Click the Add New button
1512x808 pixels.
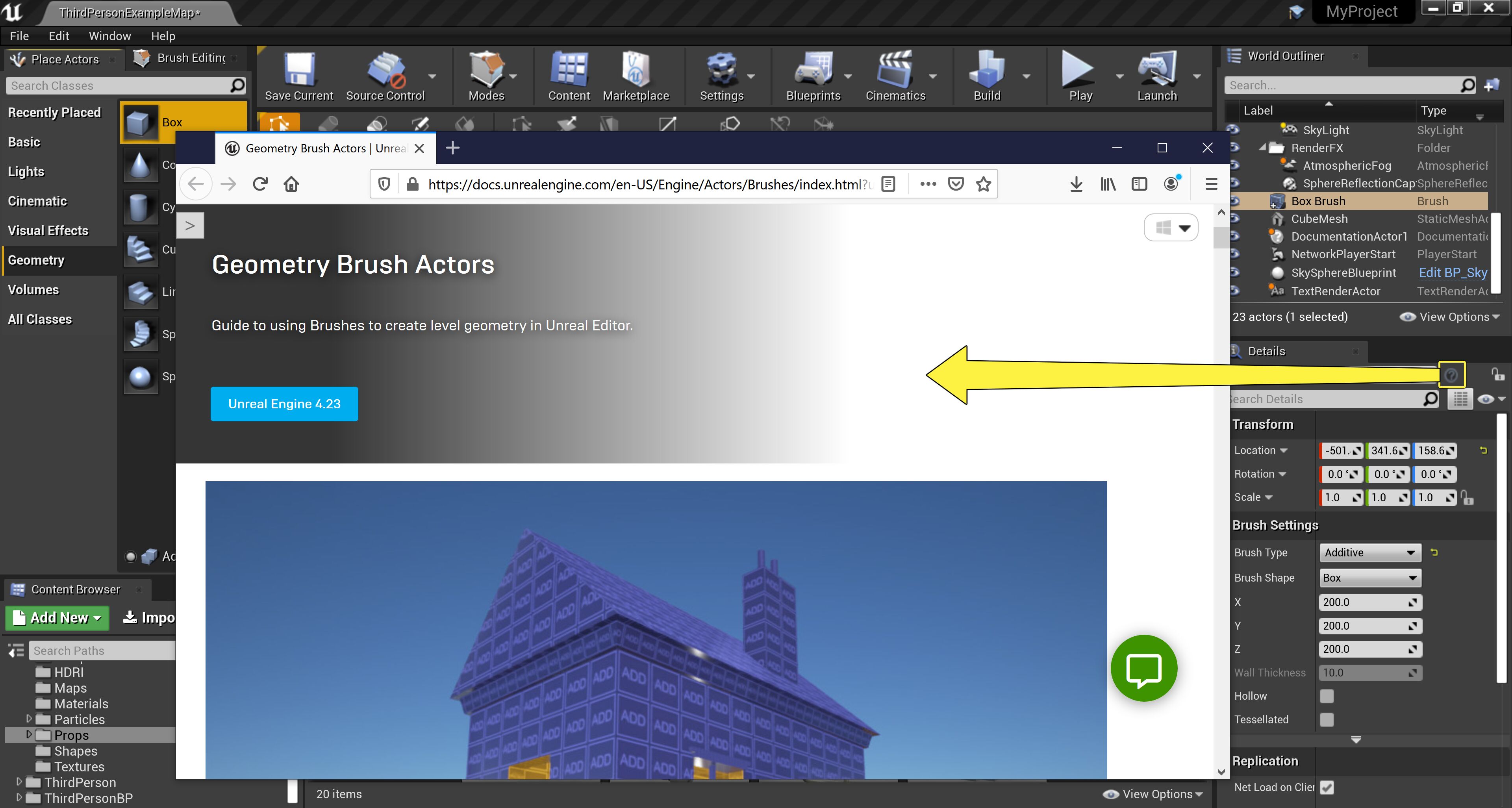click(57, 617)
